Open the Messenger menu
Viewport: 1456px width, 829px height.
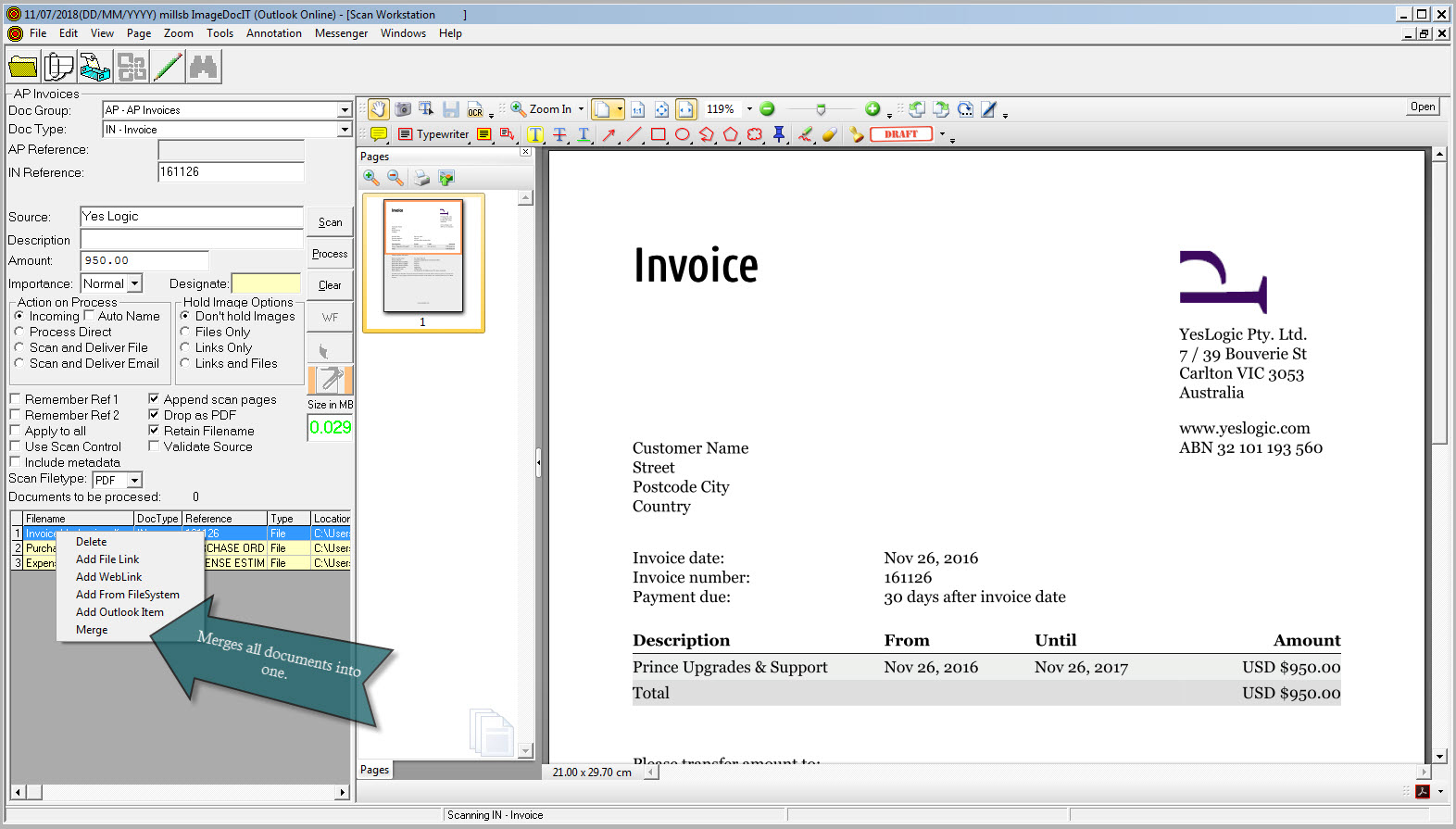[341, 33]
